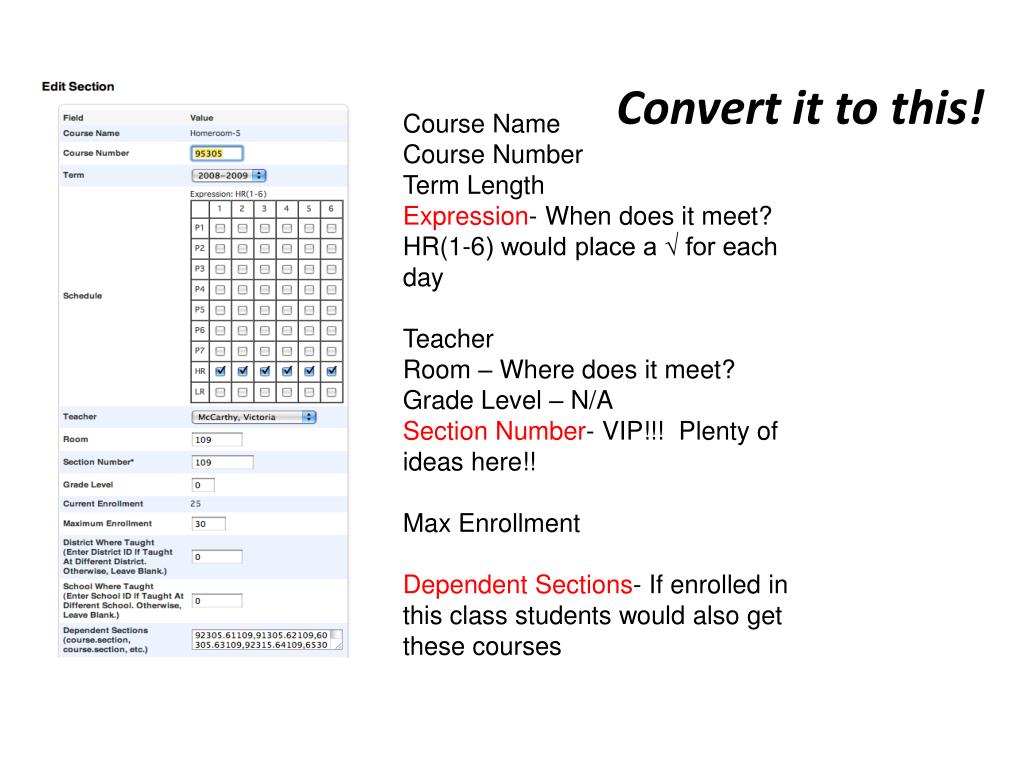Click the Grade Level input field
This screenshot has height=768, width=1024.
point(203,485)
